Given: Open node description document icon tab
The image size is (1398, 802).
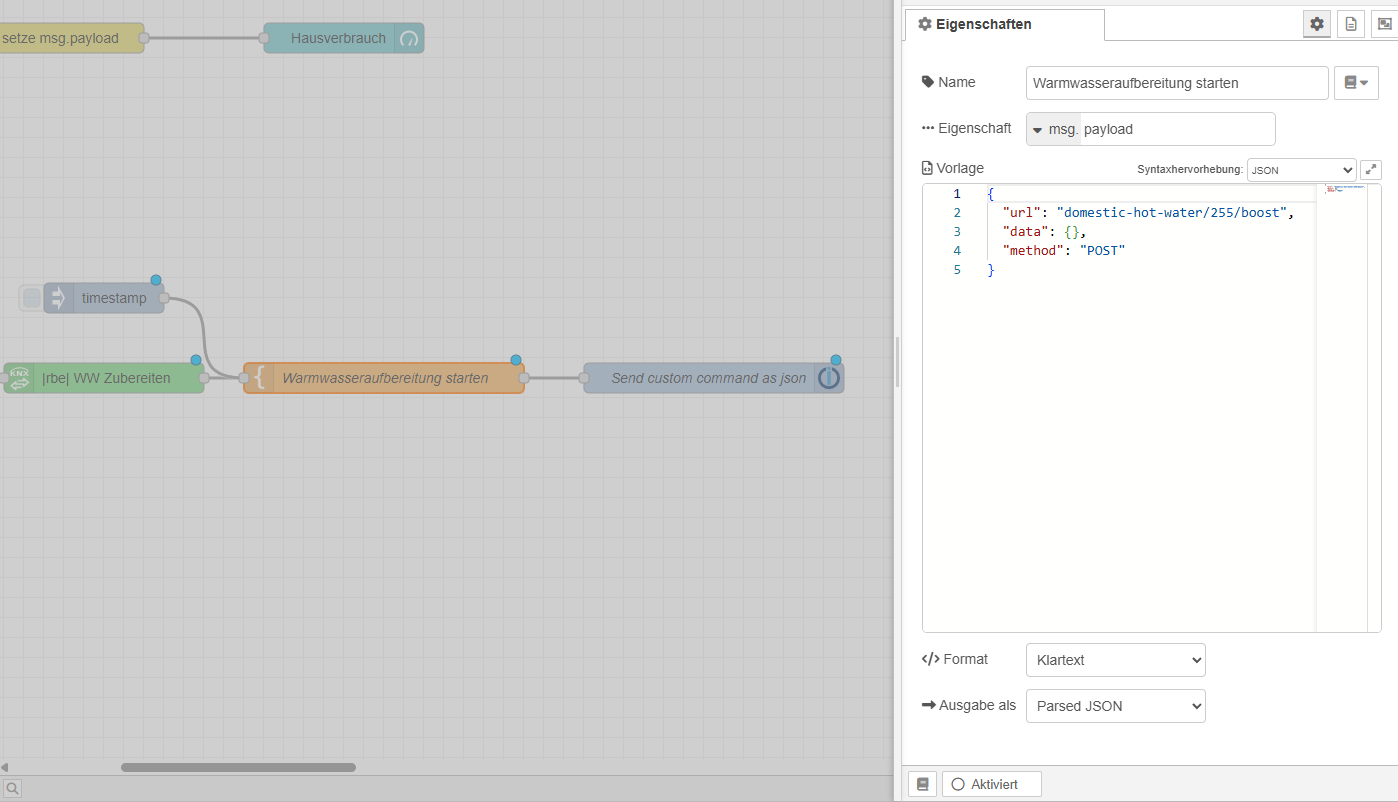Looking at the screenshot, I should (x=1351, y=24).
